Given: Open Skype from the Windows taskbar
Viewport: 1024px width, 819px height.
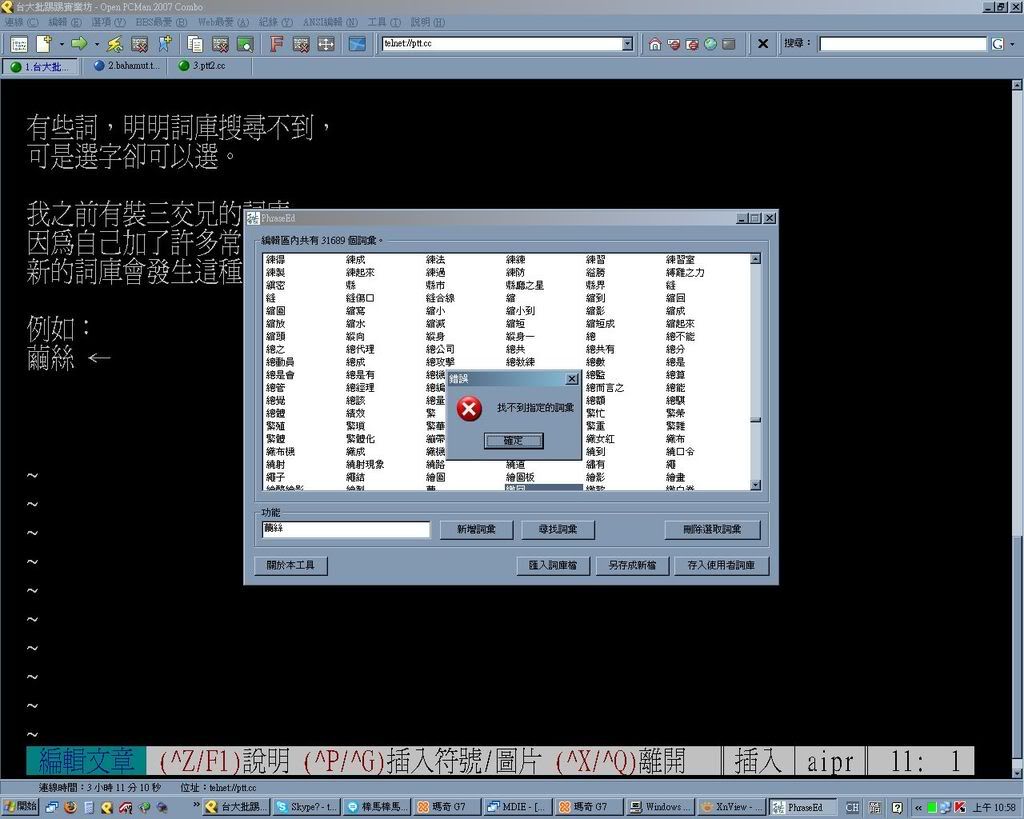Looking at the screenshot, I should [306, 807].
